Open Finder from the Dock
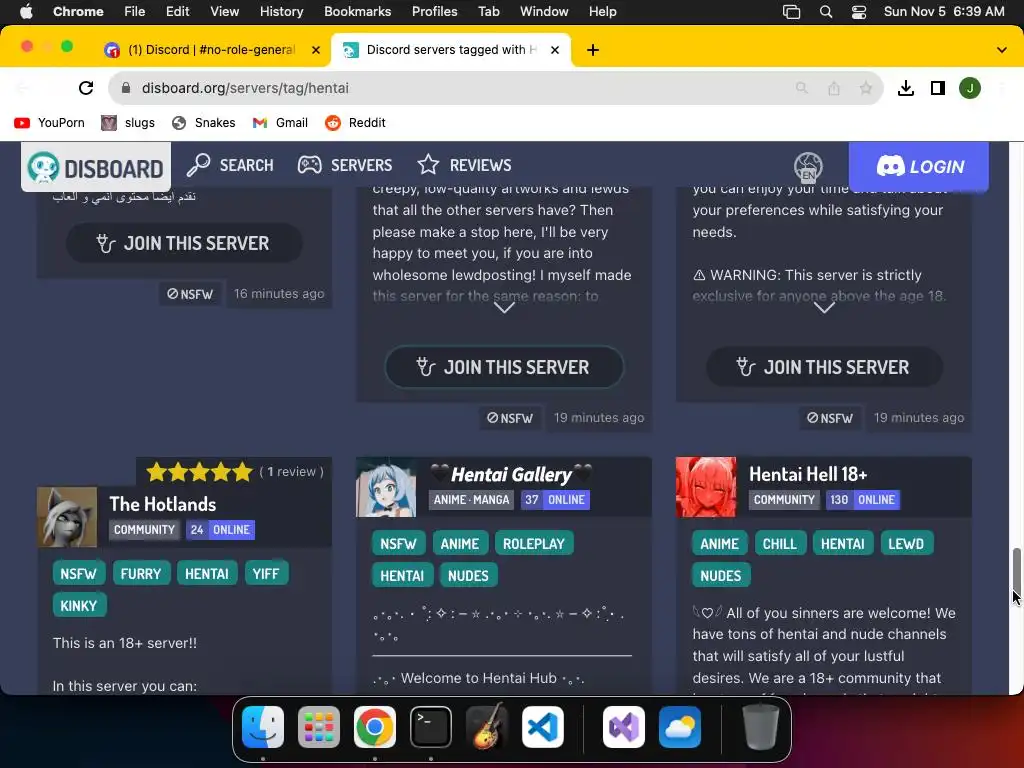This screenshot has height=768, width=1024. point(263,727)
